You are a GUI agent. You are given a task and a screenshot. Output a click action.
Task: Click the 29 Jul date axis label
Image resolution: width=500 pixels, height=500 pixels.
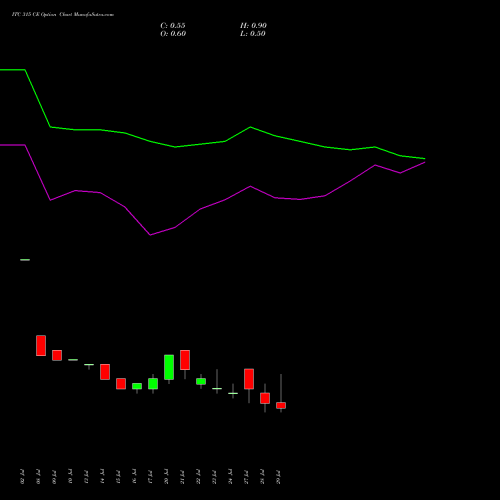[x=278, y=477]
